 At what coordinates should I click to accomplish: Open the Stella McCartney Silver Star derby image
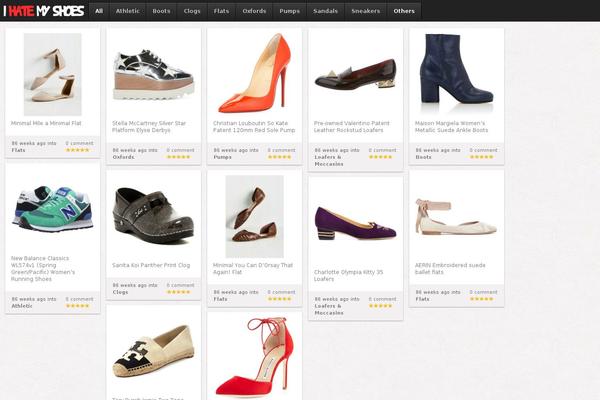click(153, 74)
